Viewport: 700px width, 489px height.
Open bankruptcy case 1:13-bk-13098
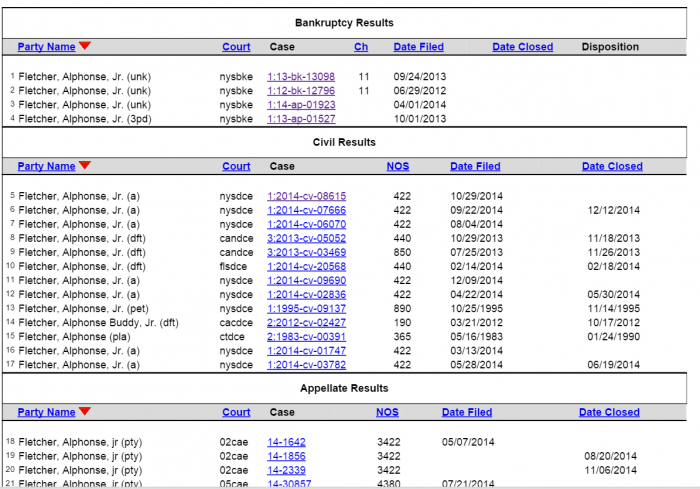pos(301,76)
